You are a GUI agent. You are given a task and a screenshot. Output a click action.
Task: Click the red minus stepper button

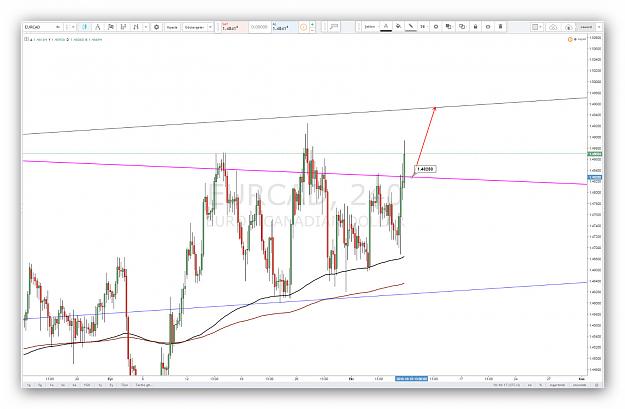click(312, 30)
